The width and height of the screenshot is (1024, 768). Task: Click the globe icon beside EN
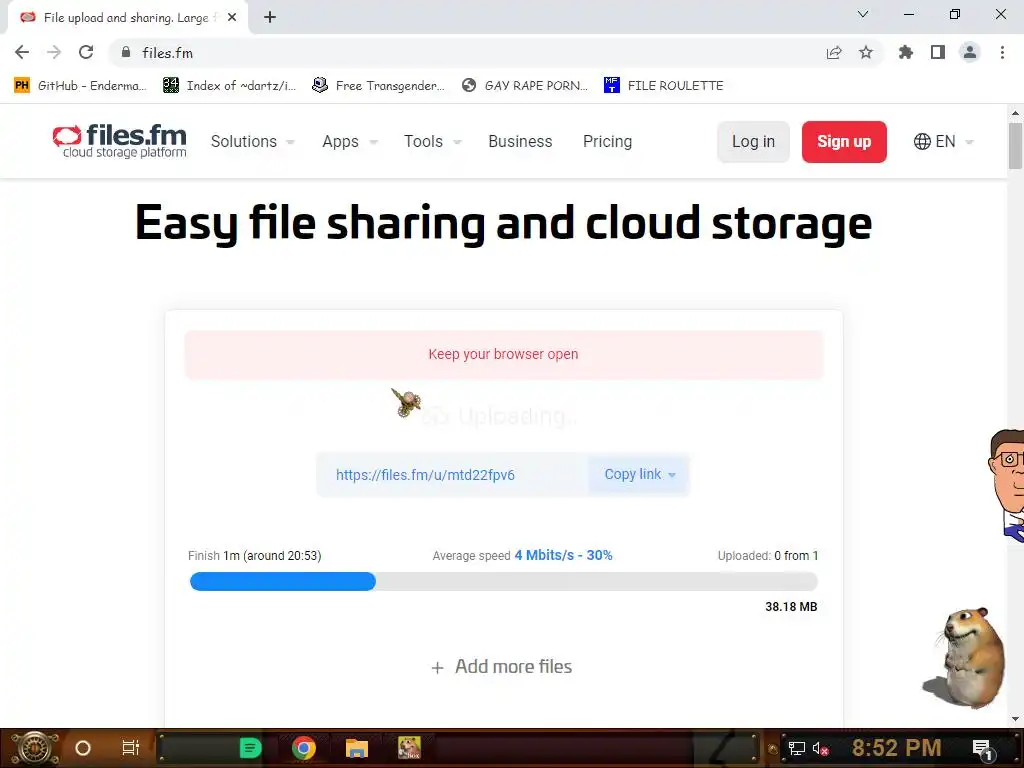point(922,142)
